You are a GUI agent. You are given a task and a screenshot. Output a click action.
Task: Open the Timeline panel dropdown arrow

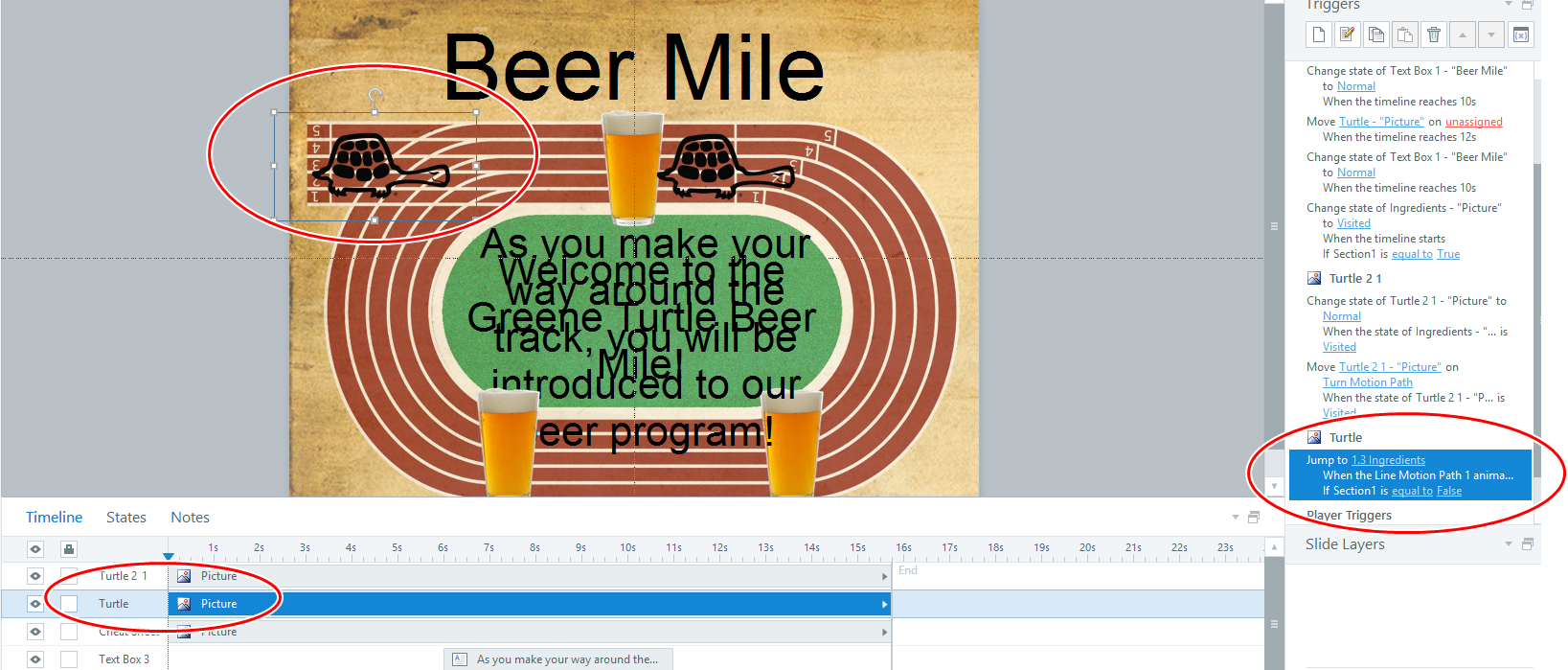pos(1236,518)
